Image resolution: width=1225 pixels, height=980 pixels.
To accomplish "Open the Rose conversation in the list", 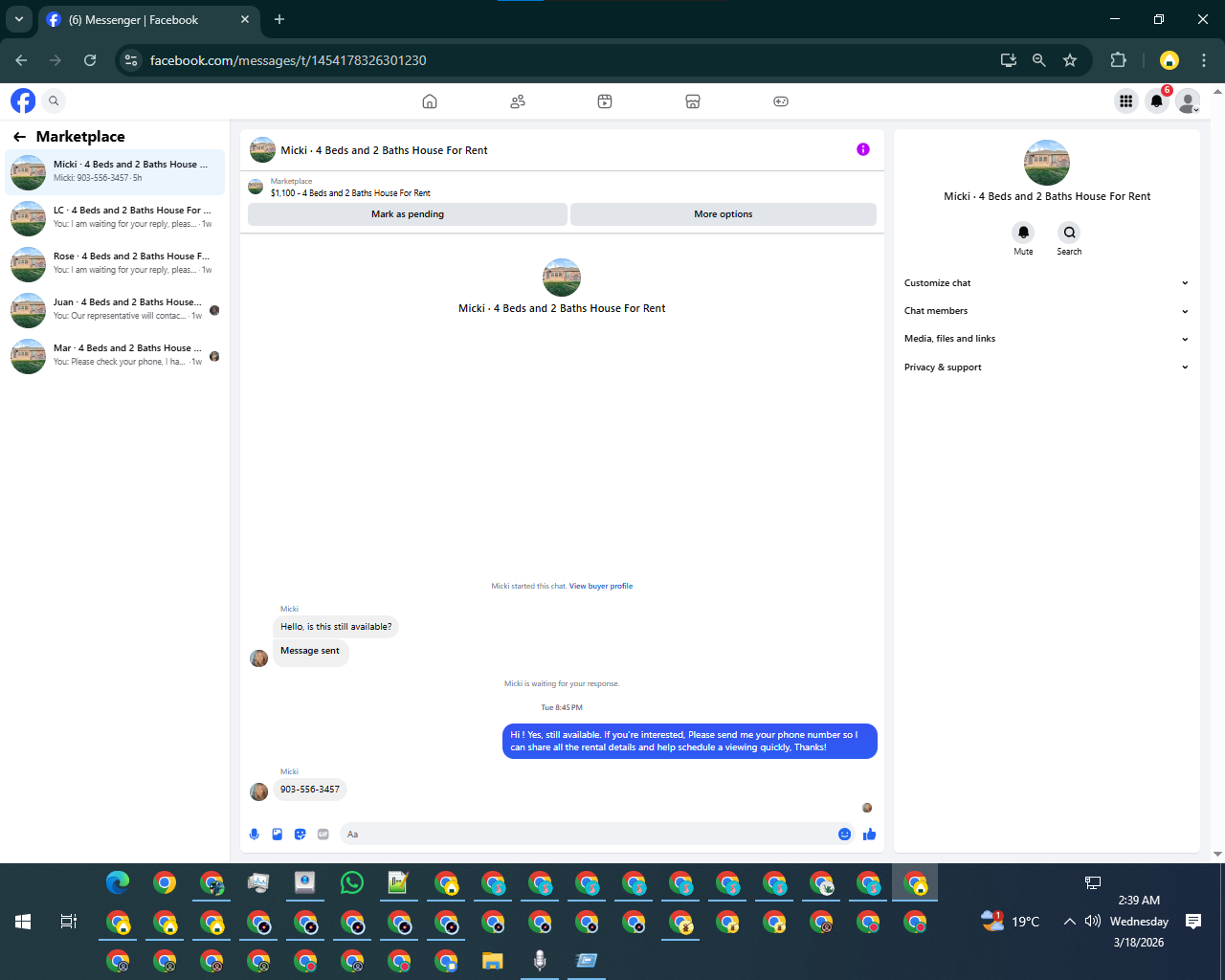I will pyautogui.click(x=115, y=264).
